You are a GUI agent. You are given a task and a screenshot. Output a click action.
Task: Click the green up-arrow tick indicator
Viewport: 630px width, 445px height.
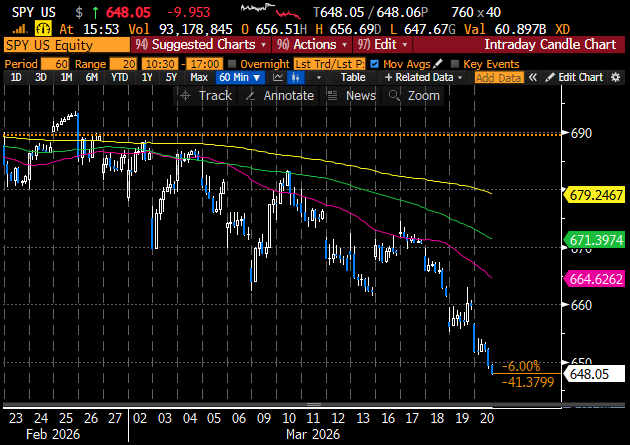coord(95,12)
